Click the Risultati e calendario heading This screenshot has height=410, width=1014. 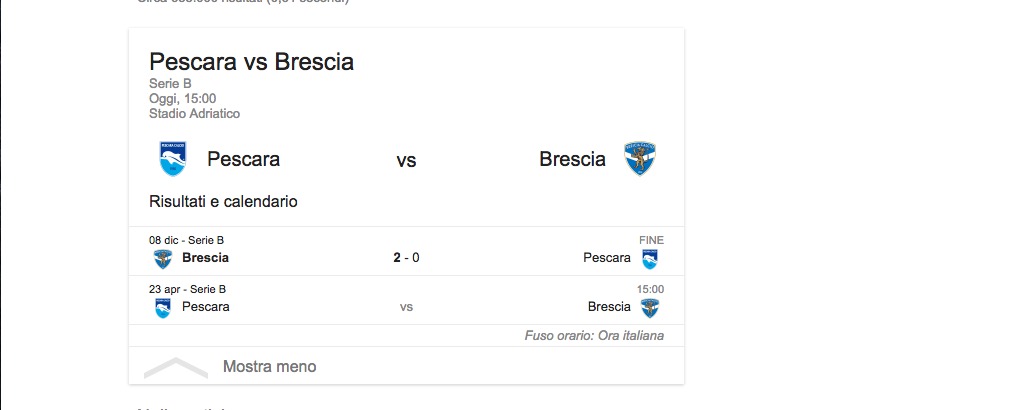coord(223,201)
